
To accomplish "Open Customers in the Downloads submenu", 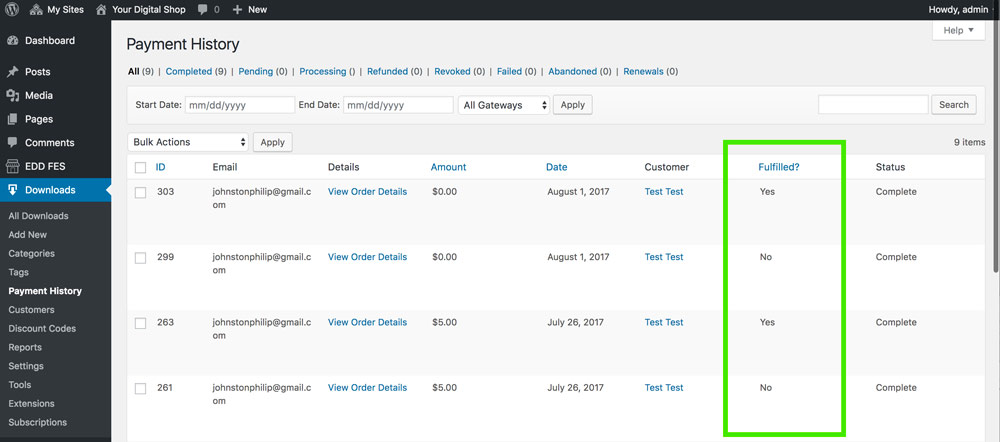I will point(31,310).
